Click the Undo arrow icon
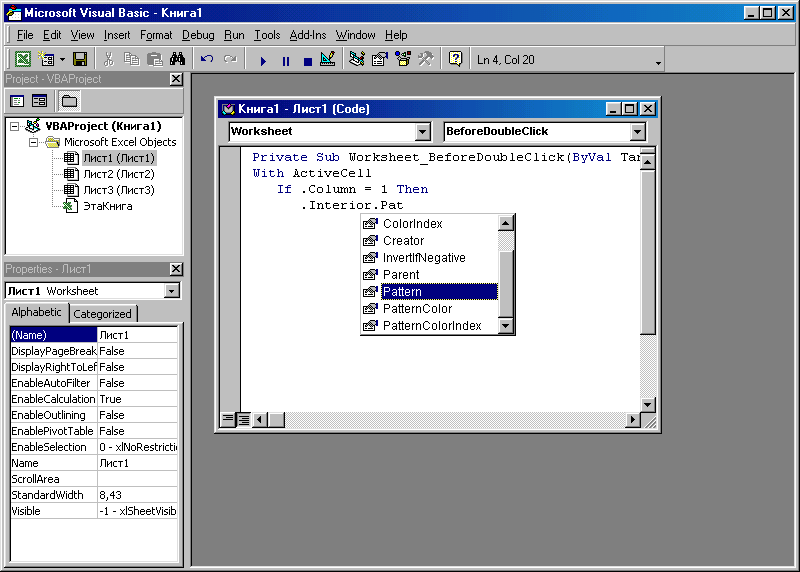Screen dimensions: 800x572 point(207,59)
